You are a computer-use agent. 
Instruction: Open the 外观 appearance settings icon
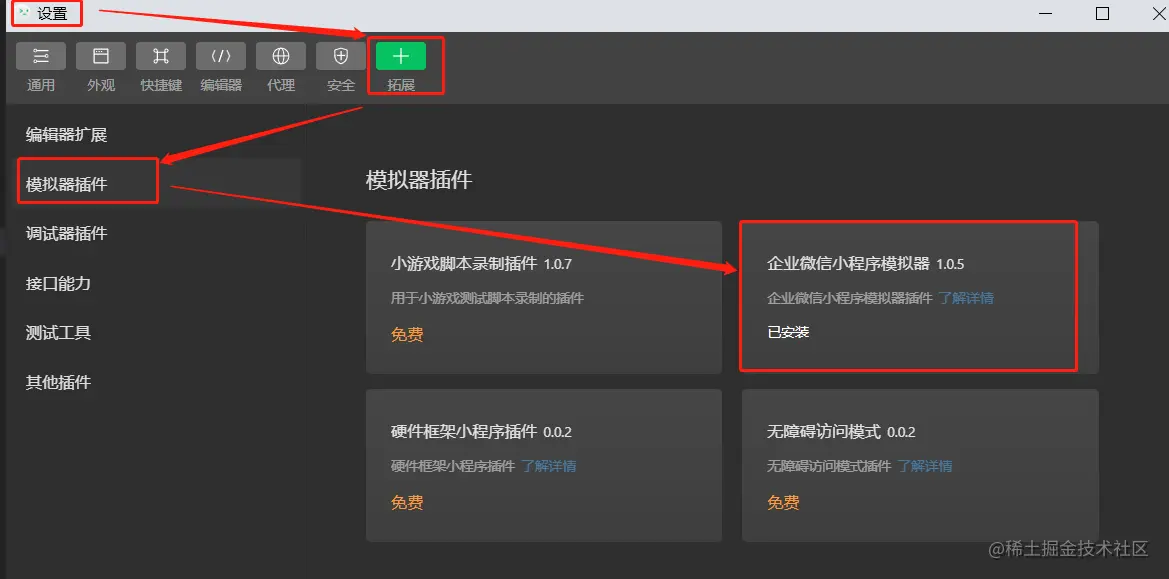pyautogui.click(x=101, y=56)
